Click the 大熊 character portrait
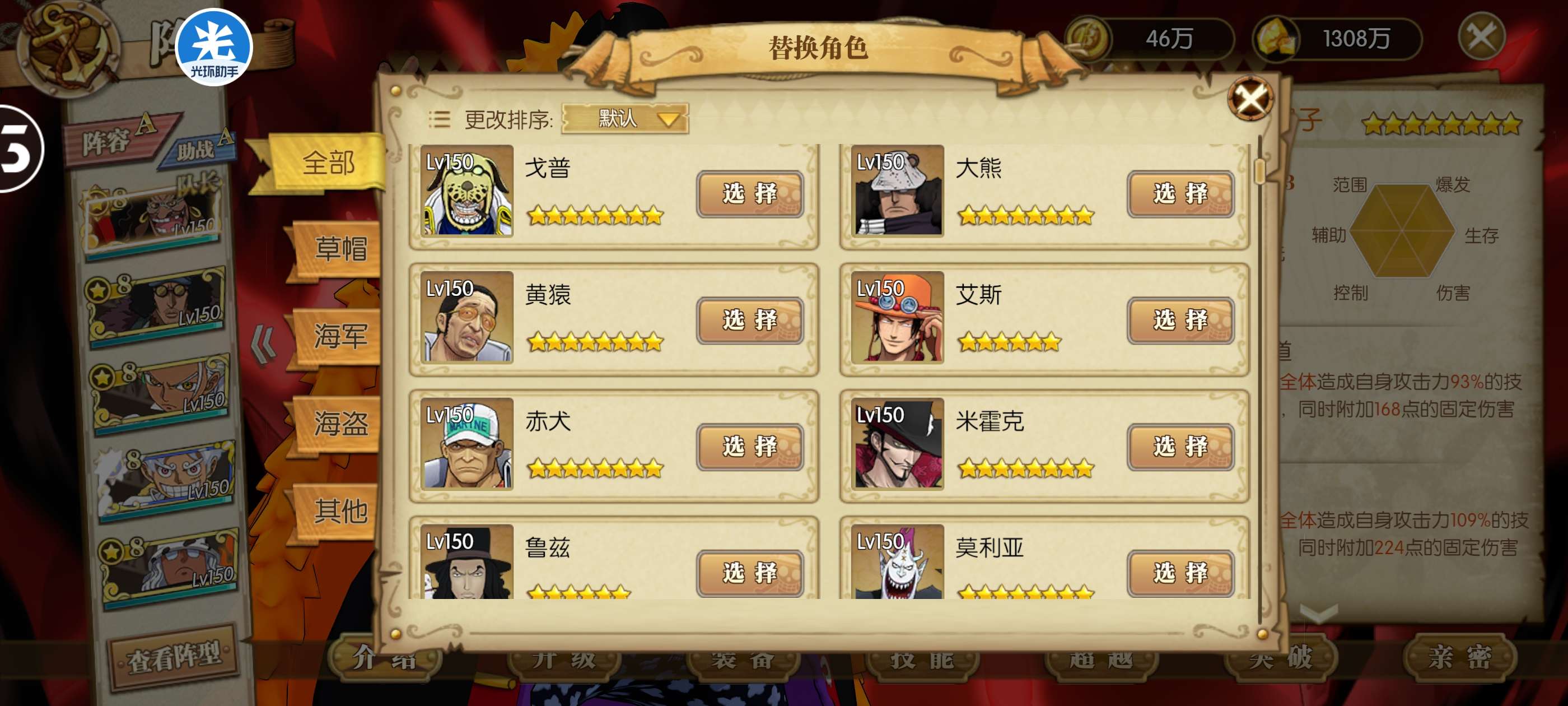Image resolution: width=1568 pixels, height=706 pixels. point(897,190)
